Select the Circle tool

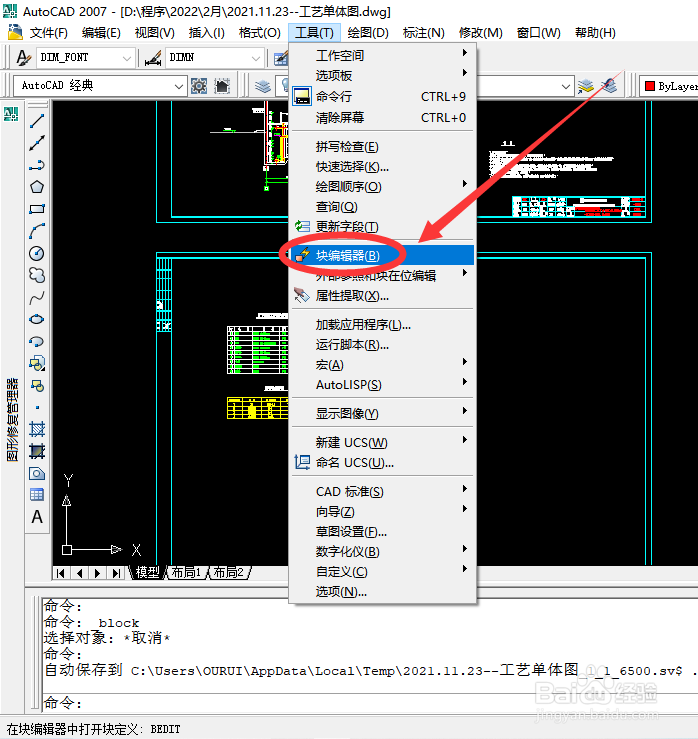[37, 254]
